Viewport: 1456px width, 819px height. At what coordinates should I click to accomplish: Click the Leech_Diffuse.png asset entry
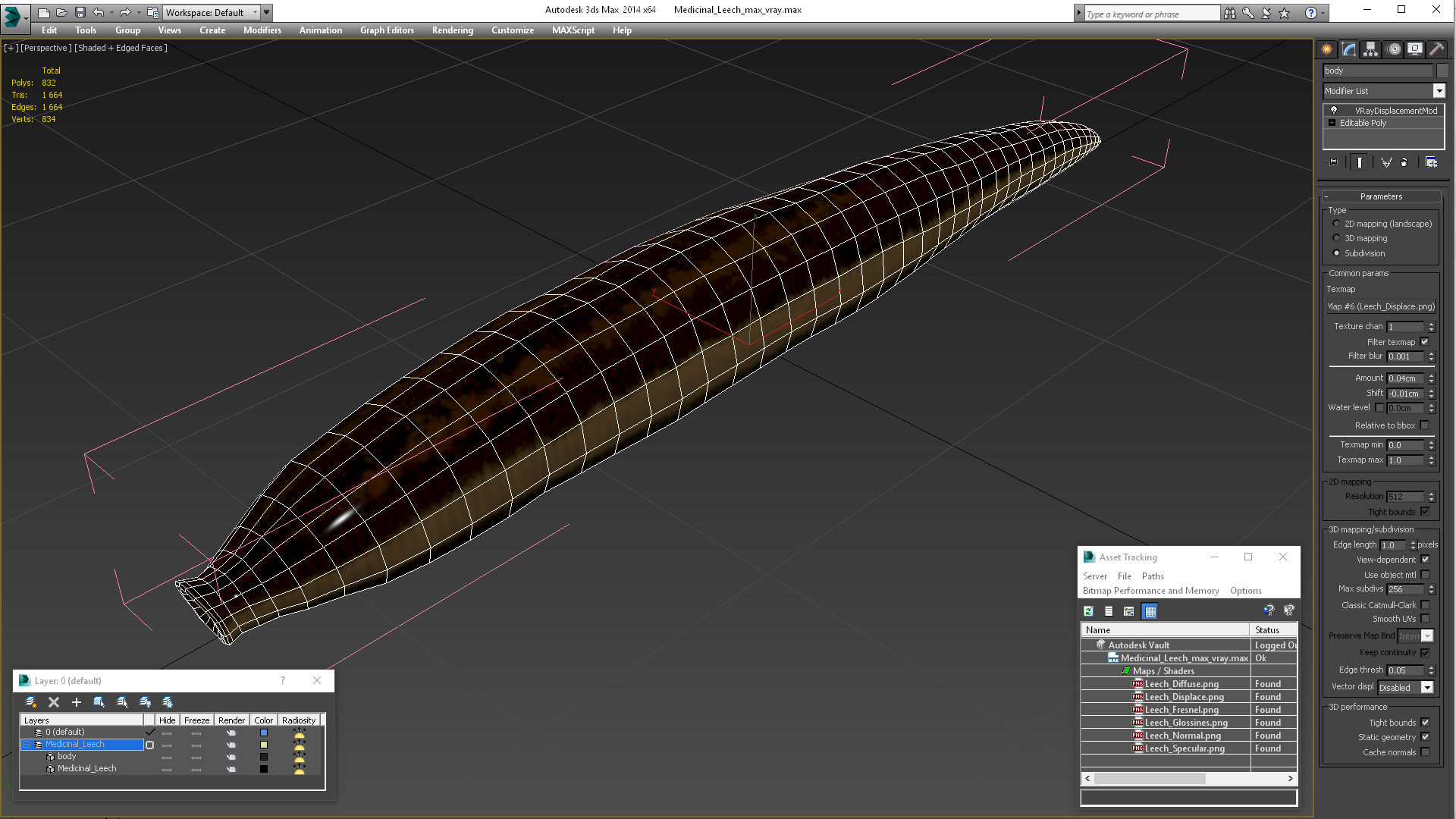pyautogui.click(x=1181, y=684)
